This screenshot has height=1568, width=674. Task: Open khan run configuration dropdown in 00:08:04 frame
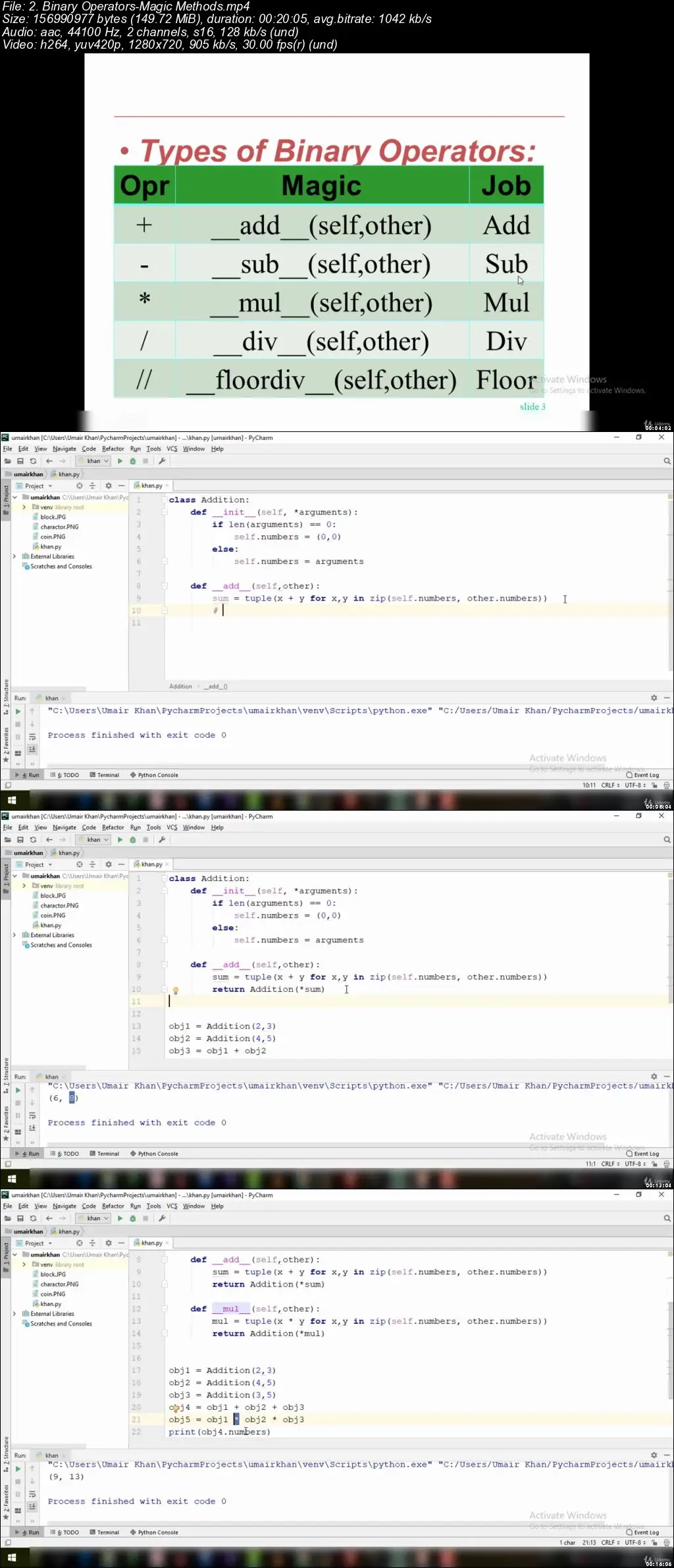[93, 461]
